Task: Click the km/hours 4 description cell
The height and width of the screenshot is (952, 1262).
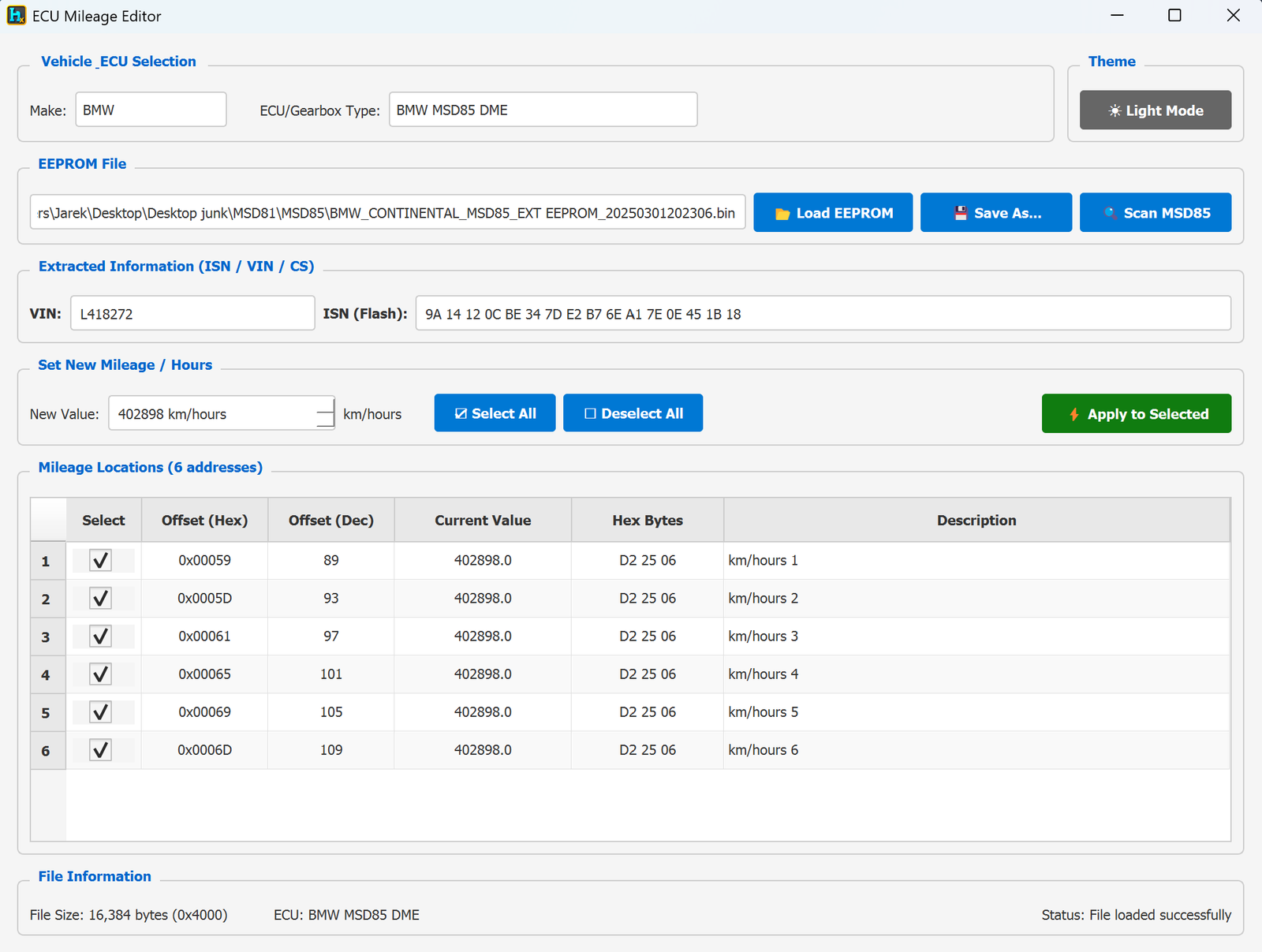Action: pos(976,674)
